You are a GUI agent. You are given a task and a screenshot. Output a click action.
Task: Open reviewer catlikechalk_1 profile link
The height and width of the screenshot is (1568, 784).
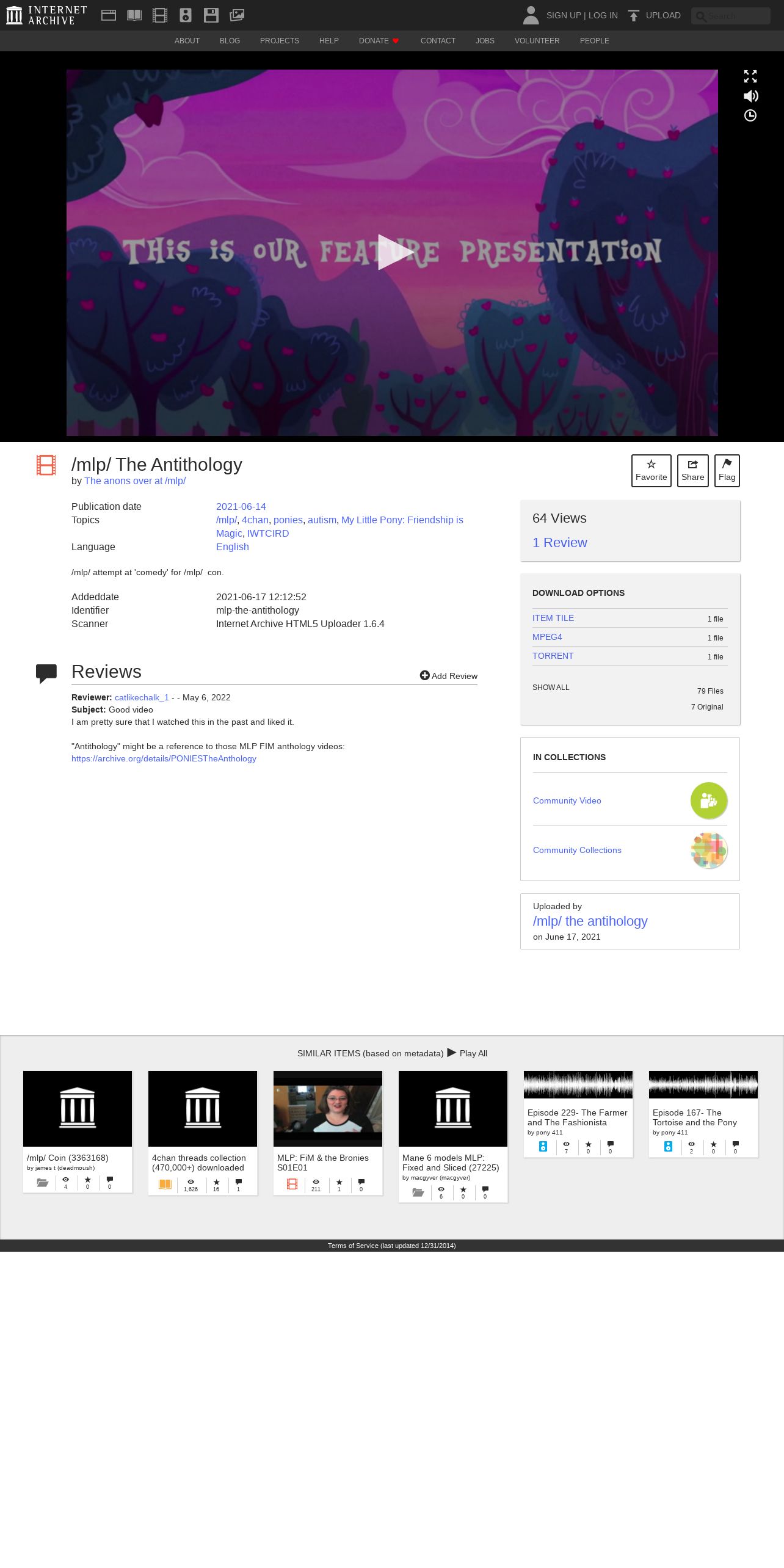pyautogui.click(x=142, y=697)
